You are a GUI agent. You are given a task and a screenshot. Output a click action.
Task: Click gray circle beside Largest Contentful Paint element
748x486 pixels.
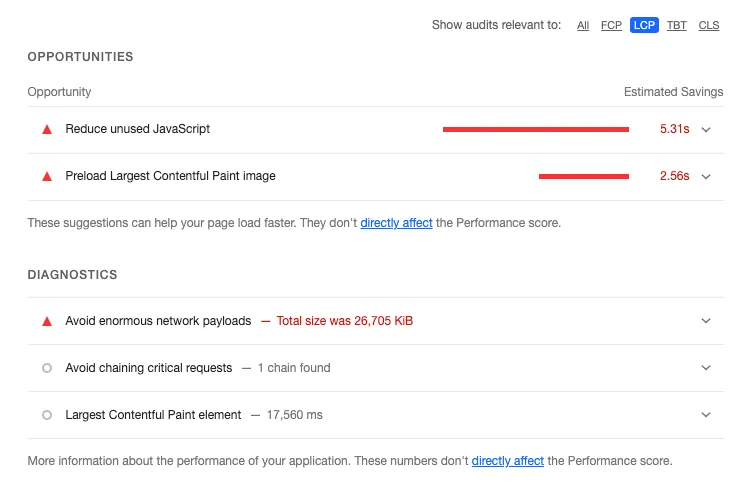(46, 415)
